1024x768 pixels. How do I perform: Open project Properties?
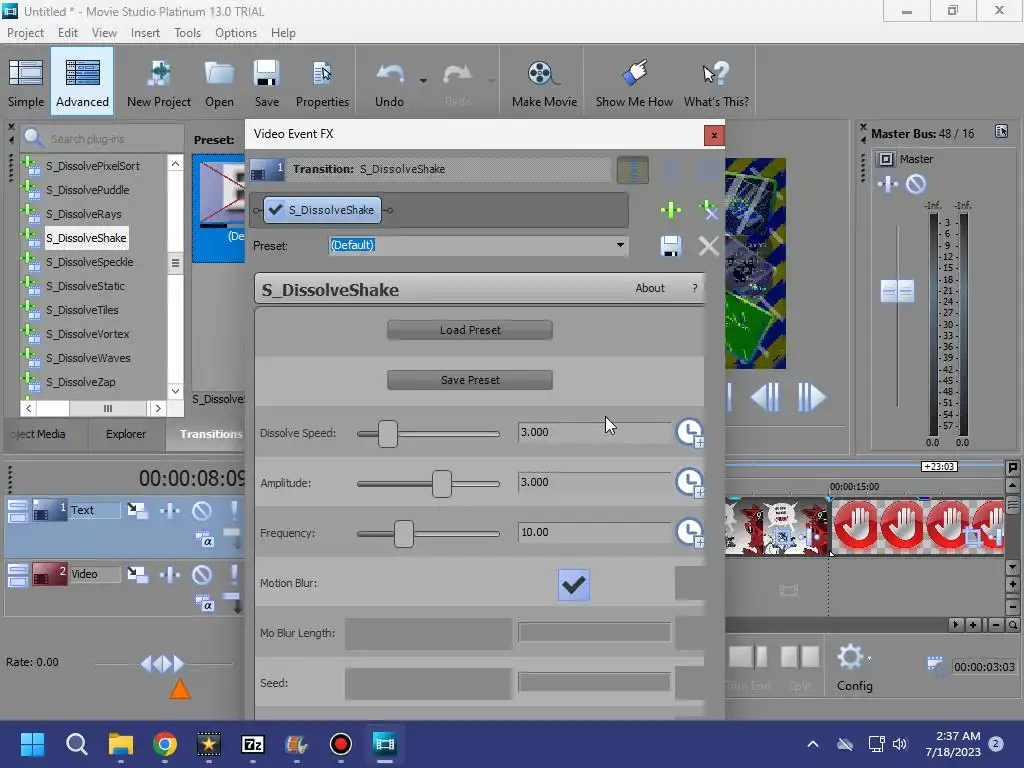pyautogui.click(x=322, y=82)
